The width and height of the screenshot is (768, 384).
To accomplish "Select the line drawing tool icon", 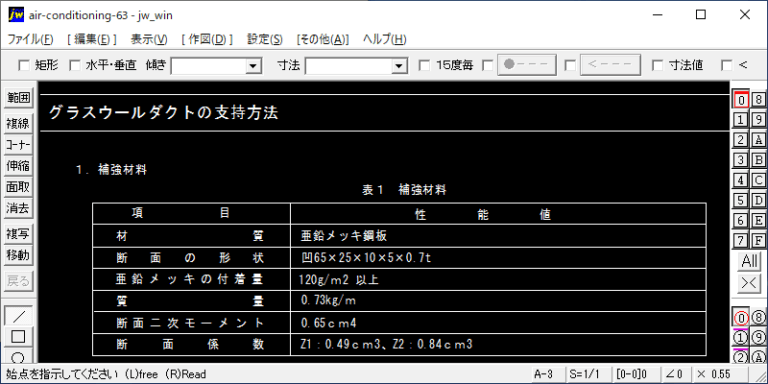I will (x=18, y=316).
